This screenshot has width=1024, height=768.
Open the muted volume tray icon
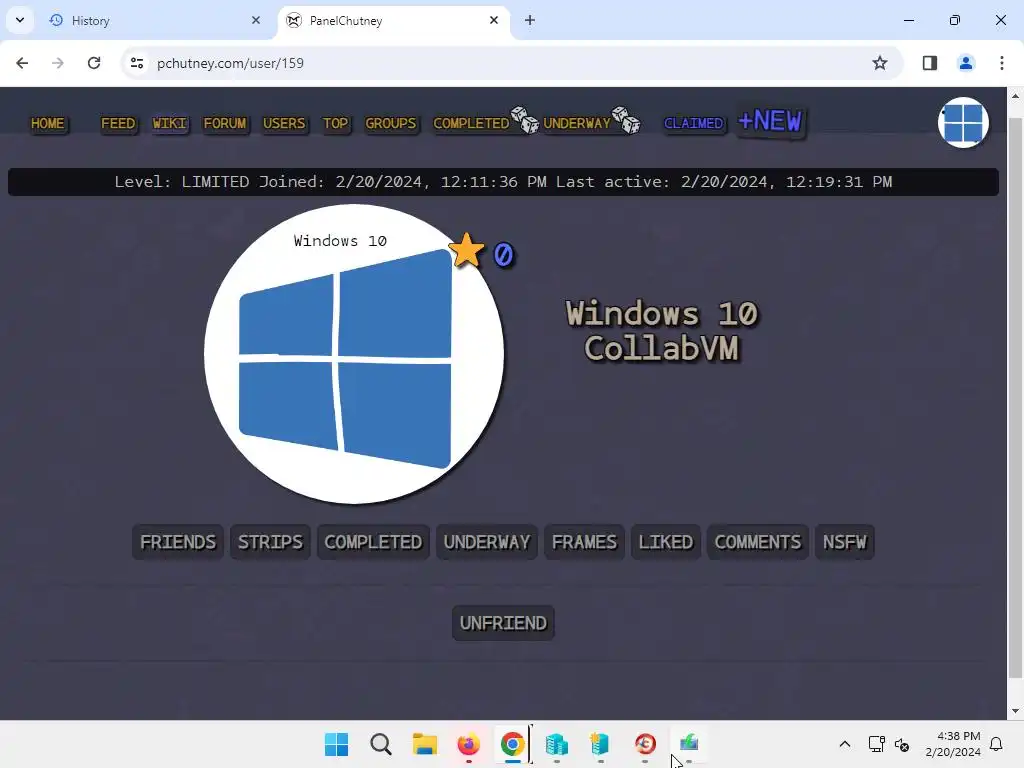tap(902, 744)
